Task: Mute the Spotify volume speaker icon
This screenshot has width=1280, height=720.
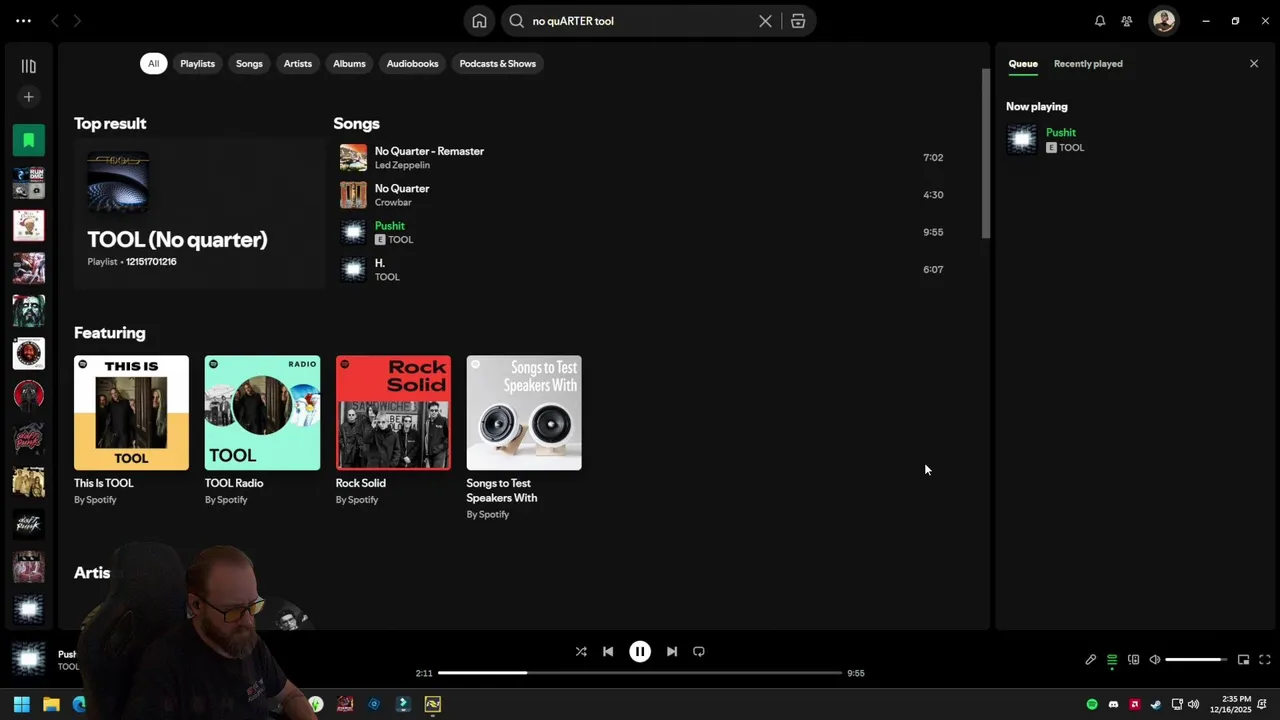Action: click(x=1155, y=660)
